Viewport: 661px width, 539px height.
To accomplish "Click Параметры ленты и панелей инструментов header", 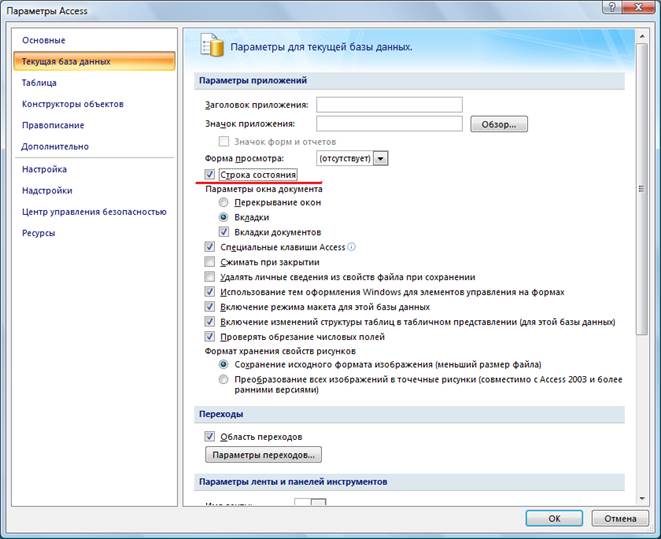I will click(x=409, y=482).
